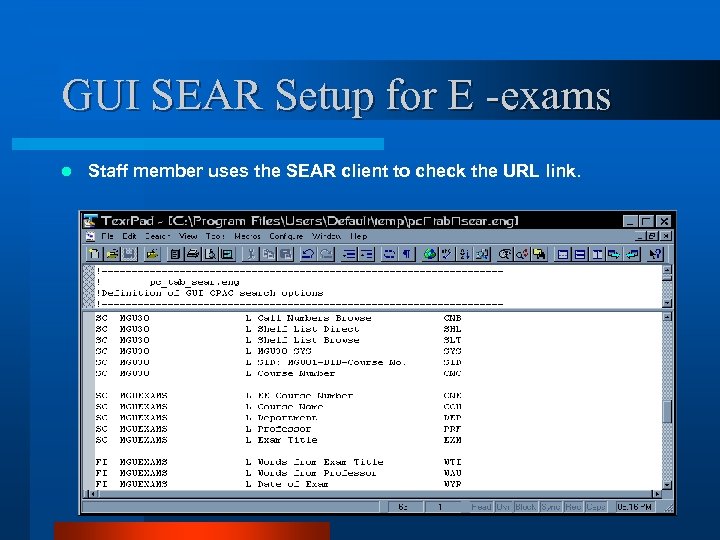Click the Caps indicator in status bar
The image size is (720, 540).
click(x=596, y=507)
